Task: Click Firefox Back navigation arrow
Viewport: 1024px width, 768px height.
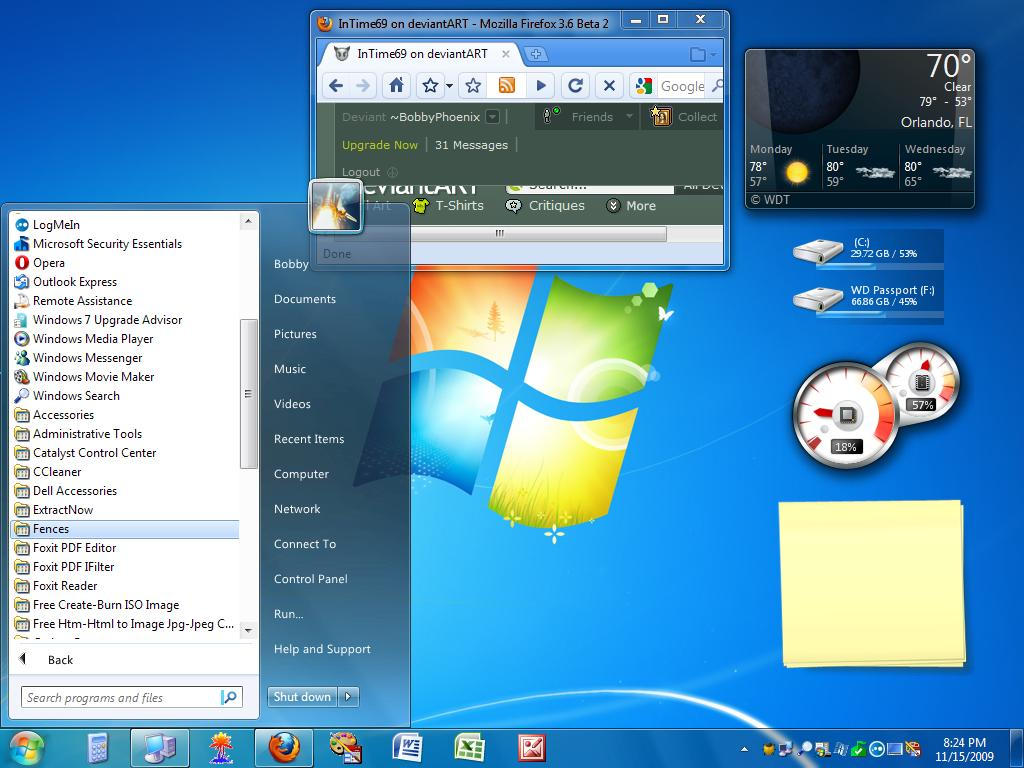Action: [x=336, y=86]
